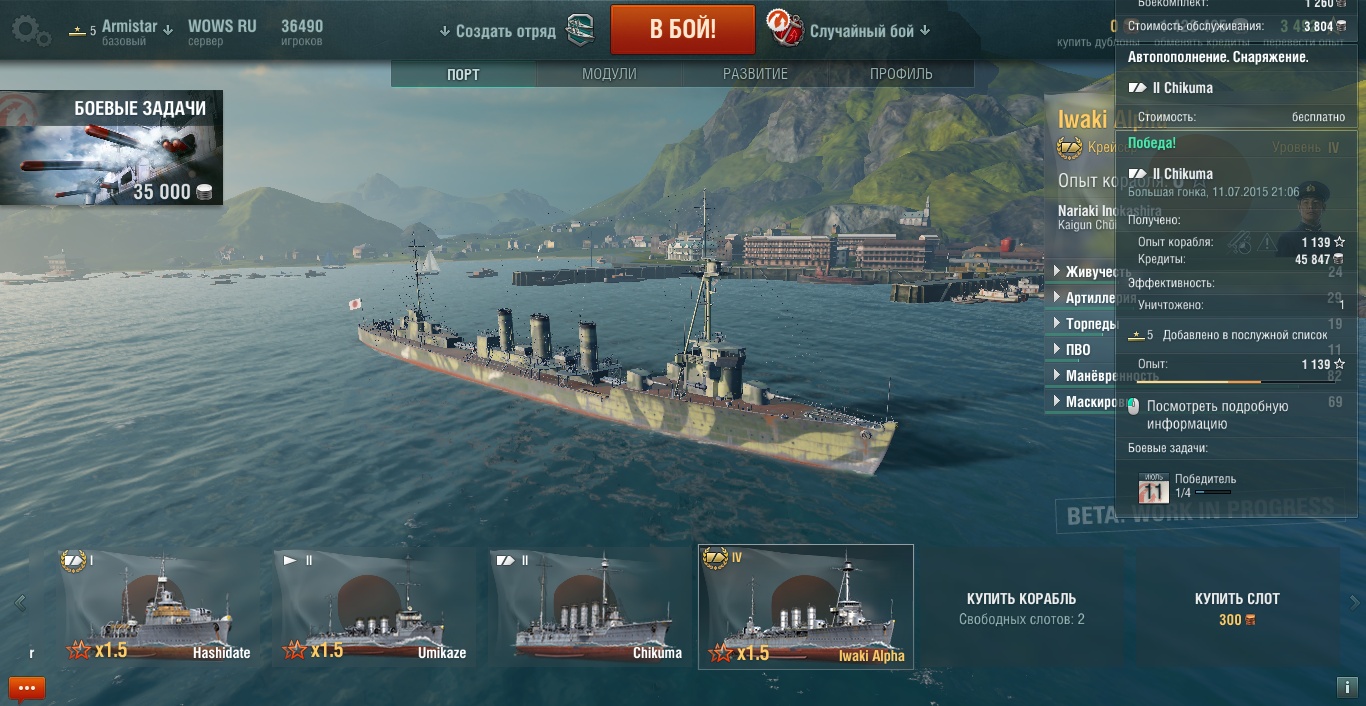Switch to the МОДУЛИ tab
1366x706 pixels.
(x=609, y=74)
